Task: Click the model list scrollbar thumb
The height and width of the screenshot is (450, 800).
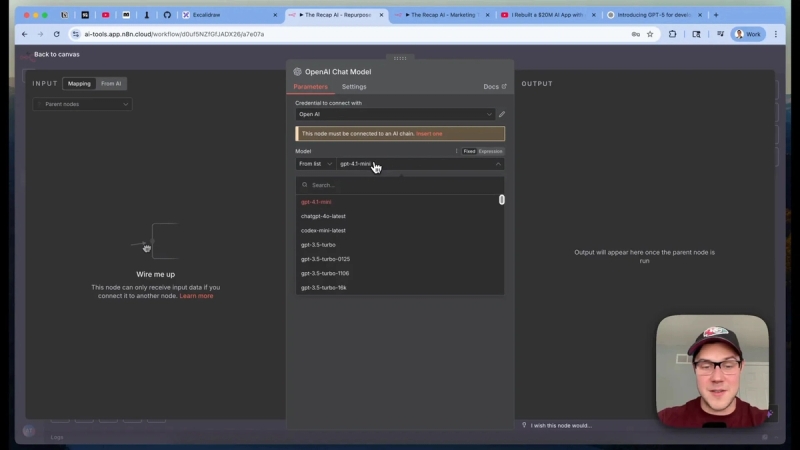Action: (x=502, y=200)
